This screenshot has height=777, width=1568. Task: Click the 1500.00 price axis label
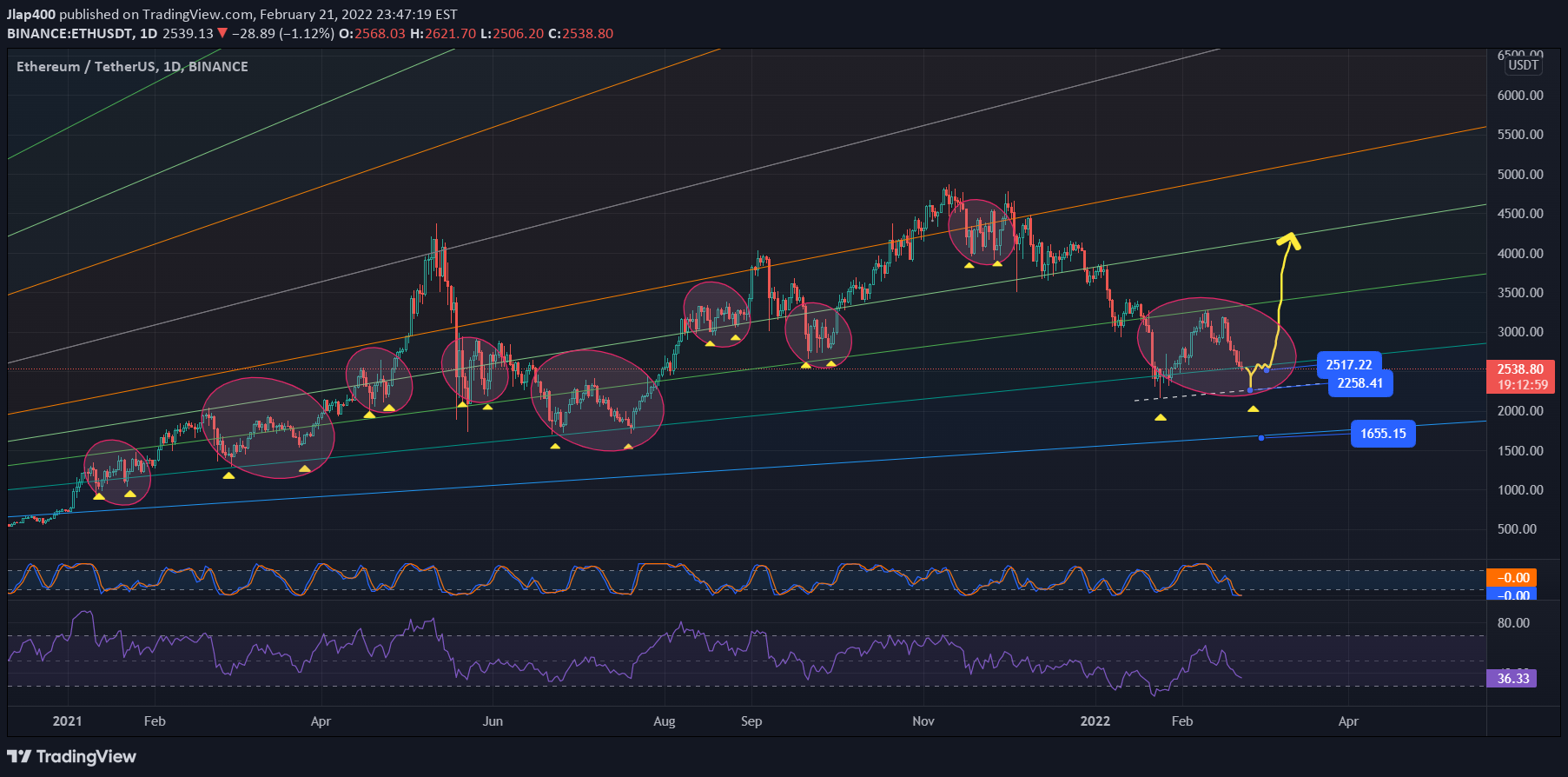1520,451
